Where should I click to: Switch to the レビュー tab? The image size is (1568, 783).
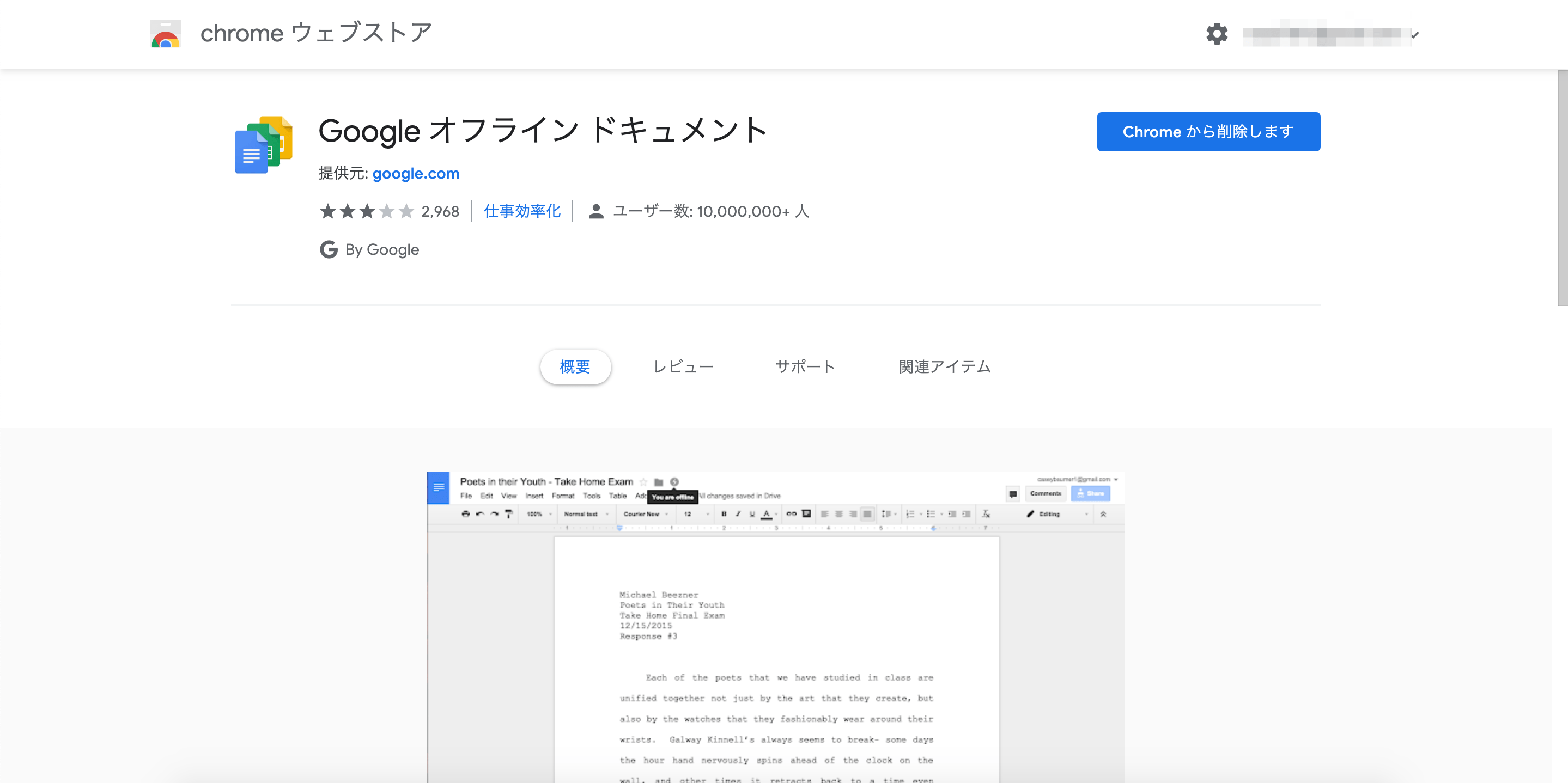tap(683, 367)
